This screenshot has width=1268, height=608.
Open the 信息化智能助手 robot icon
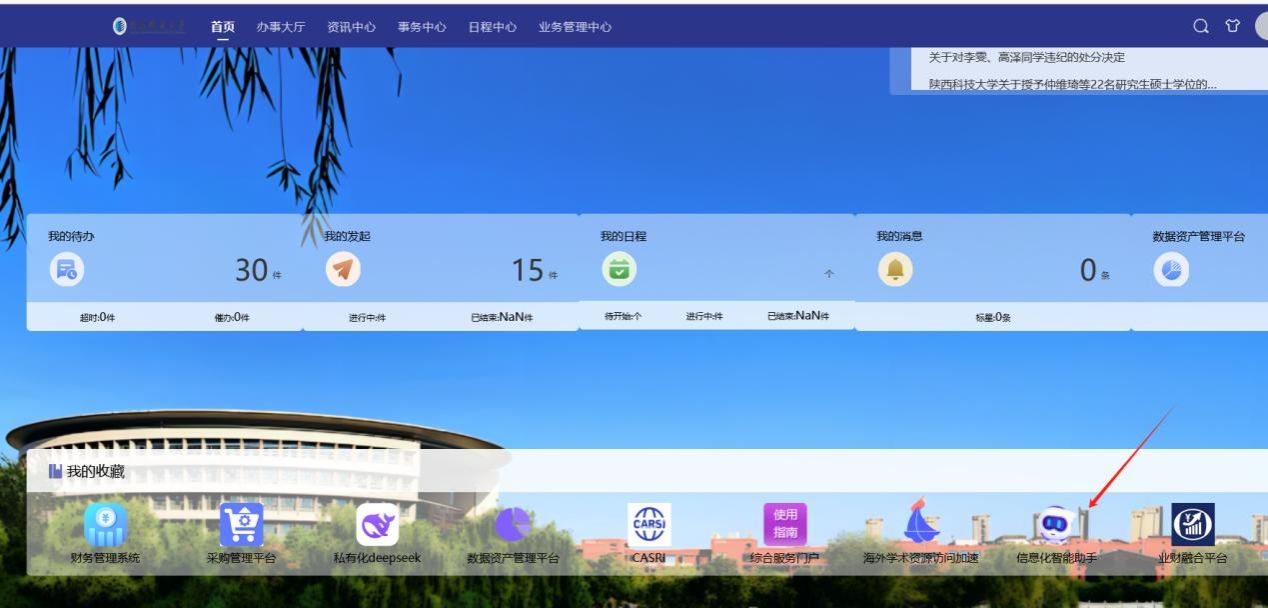tap(1056, 525)
